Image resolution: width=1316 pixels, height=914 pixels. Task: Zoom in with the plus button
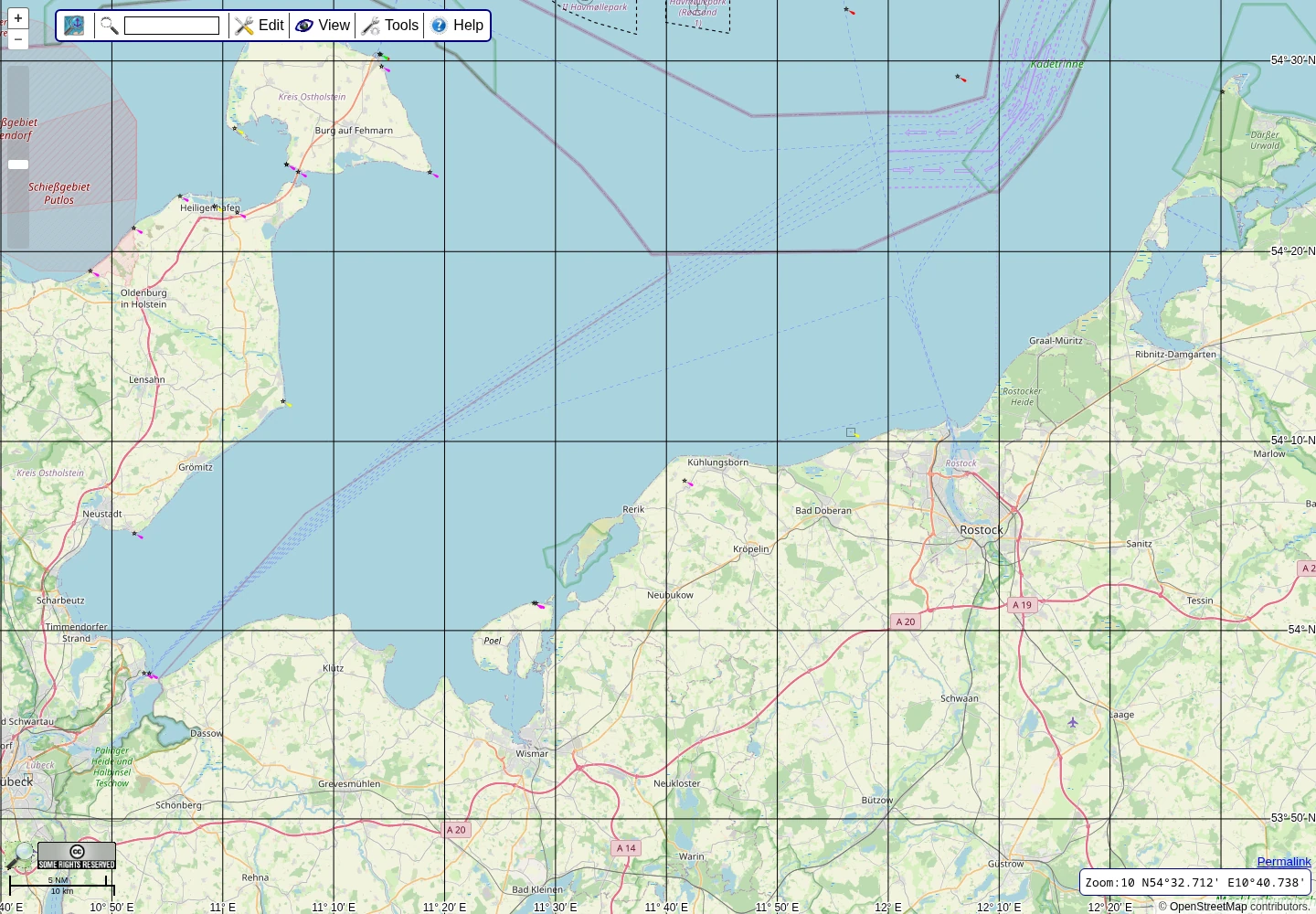[17, 18]
